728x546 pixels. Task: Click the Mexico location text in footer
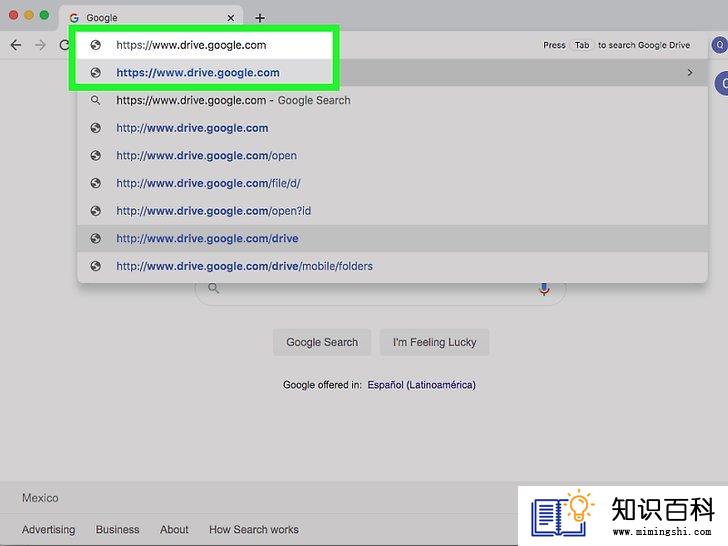[x=40, y=498]
